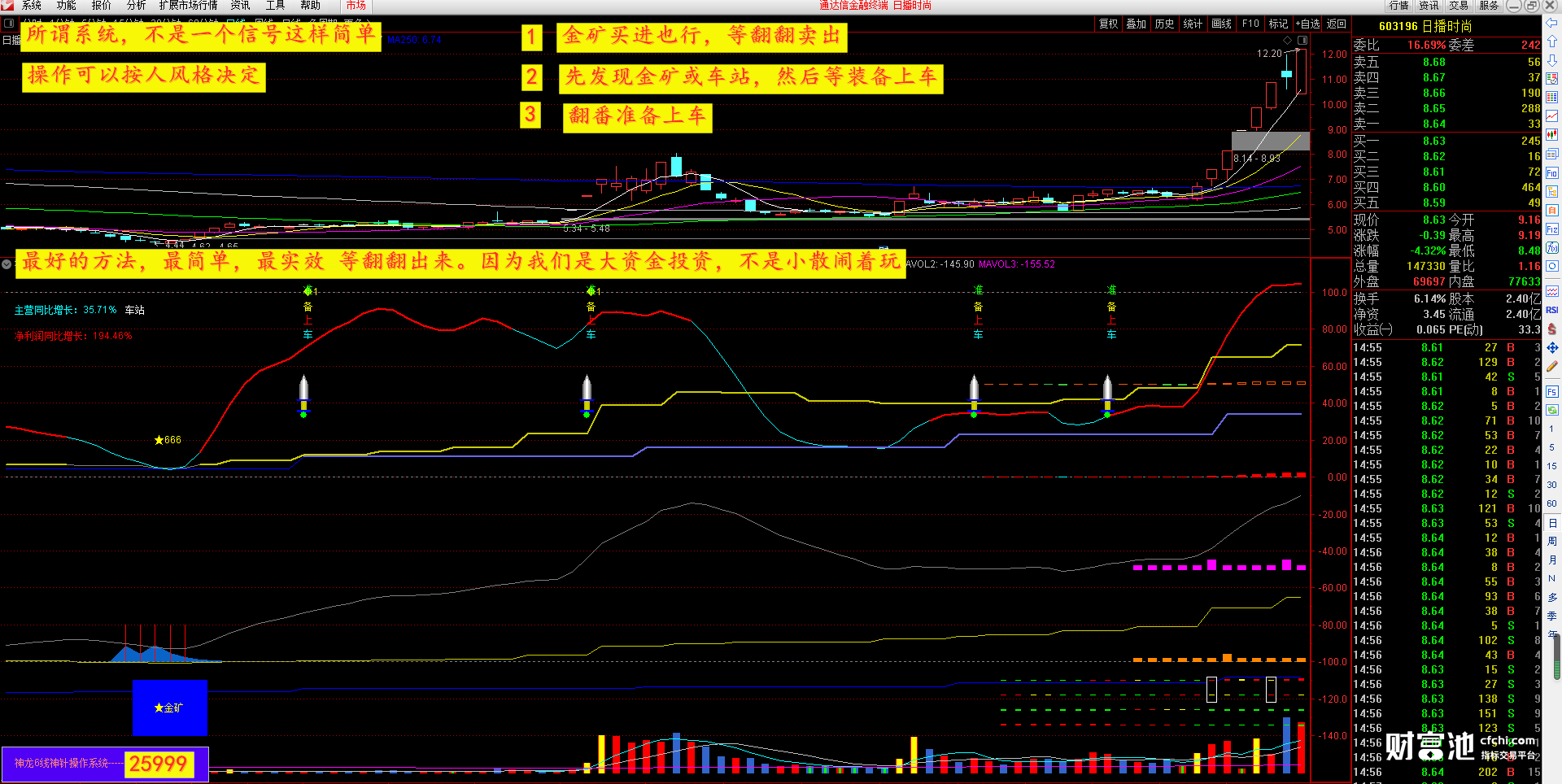Image resolution: width=1562 pixels, height=784 pixels.
Task: Click the green refresh icon in sidebar
Action: [1552, 410]
